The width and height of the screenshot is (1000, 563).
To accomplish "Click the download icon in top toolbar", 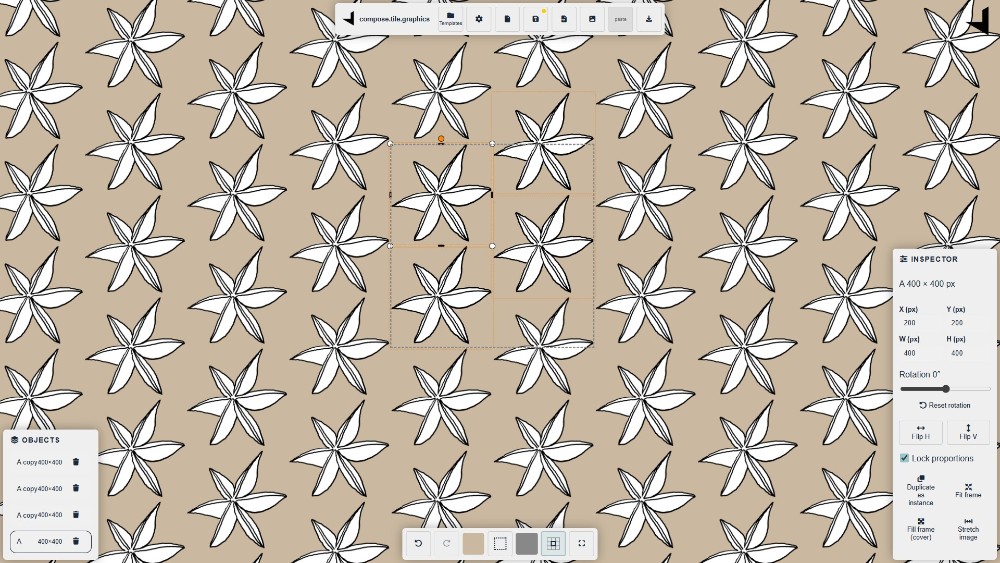I will click(649, 18).
